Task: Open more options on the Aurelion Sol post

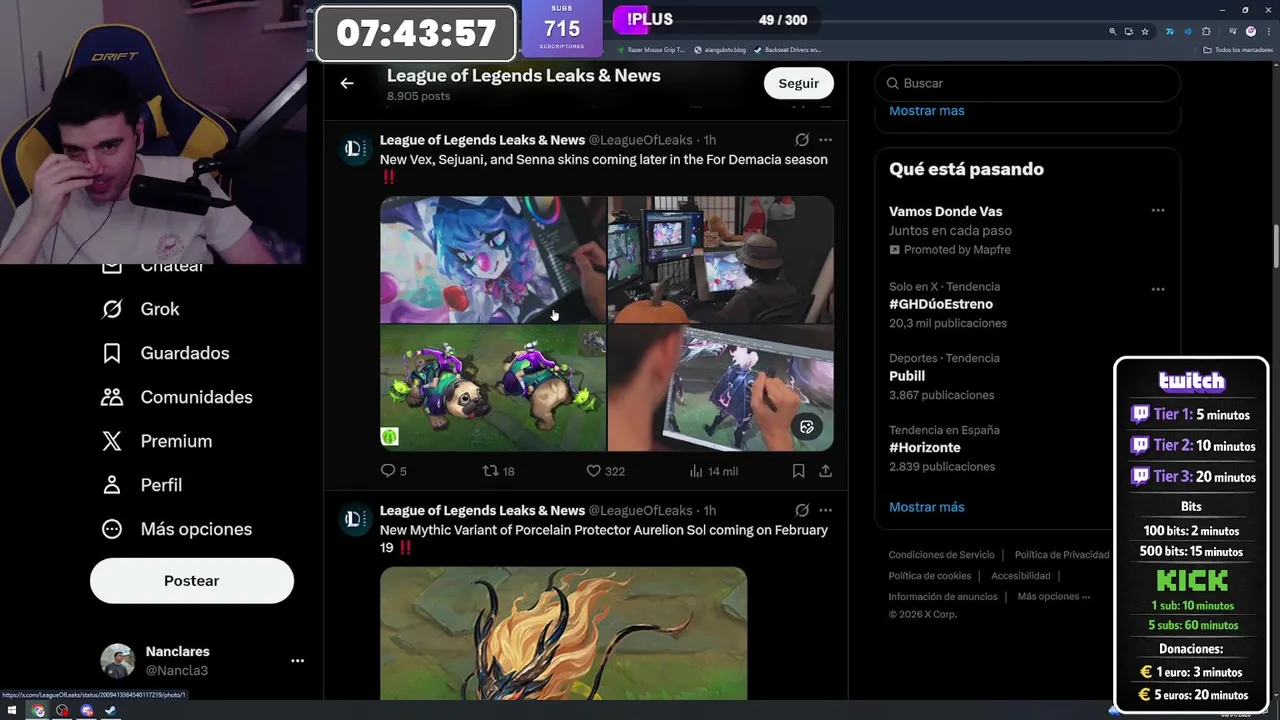Action: pyautogui.click(x=825, y=511)
